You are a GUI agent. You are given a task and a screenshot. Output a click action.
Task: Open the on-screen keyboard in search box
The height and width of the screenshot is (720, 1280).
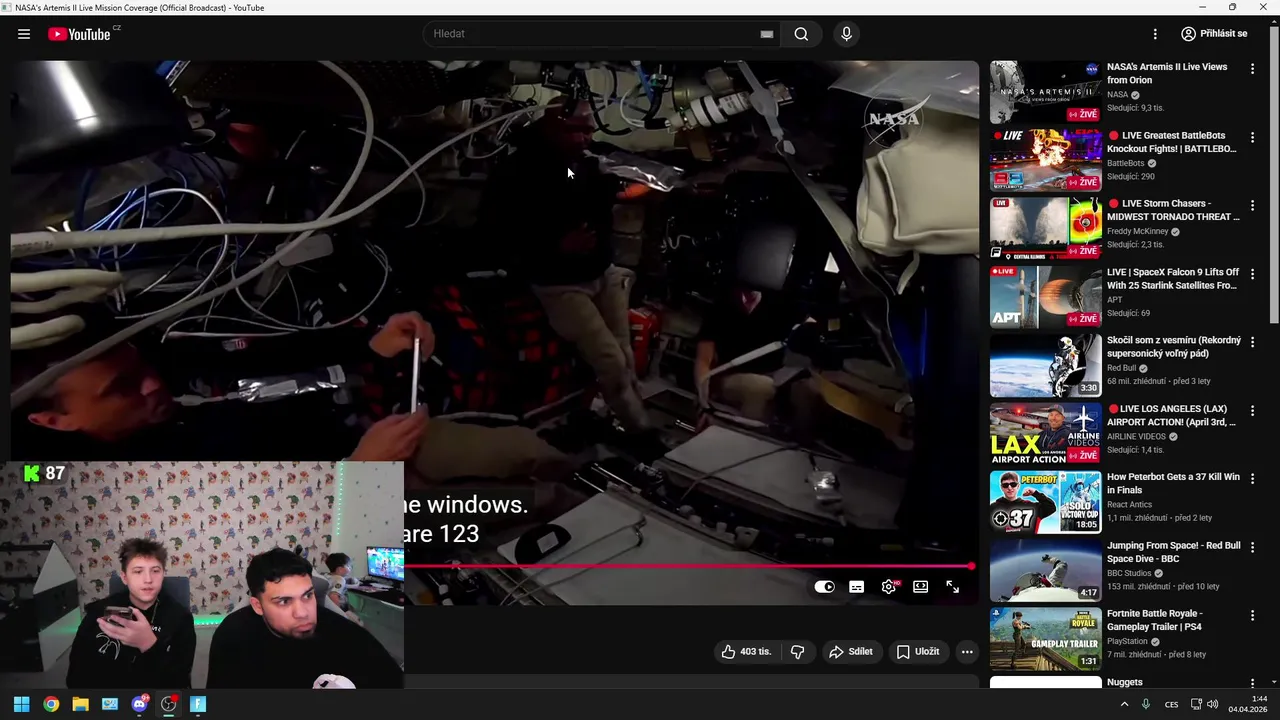(x=767, y=34)
